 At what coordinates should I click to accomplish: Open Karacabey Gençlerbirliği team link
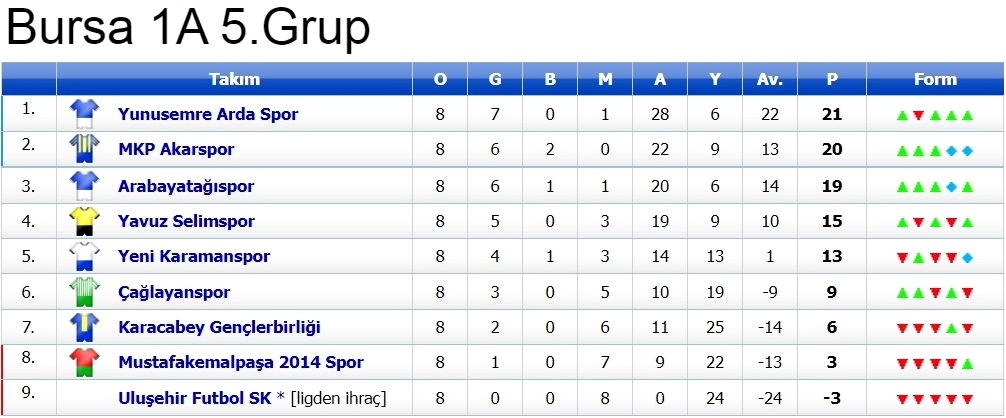(x=219, y=327)
